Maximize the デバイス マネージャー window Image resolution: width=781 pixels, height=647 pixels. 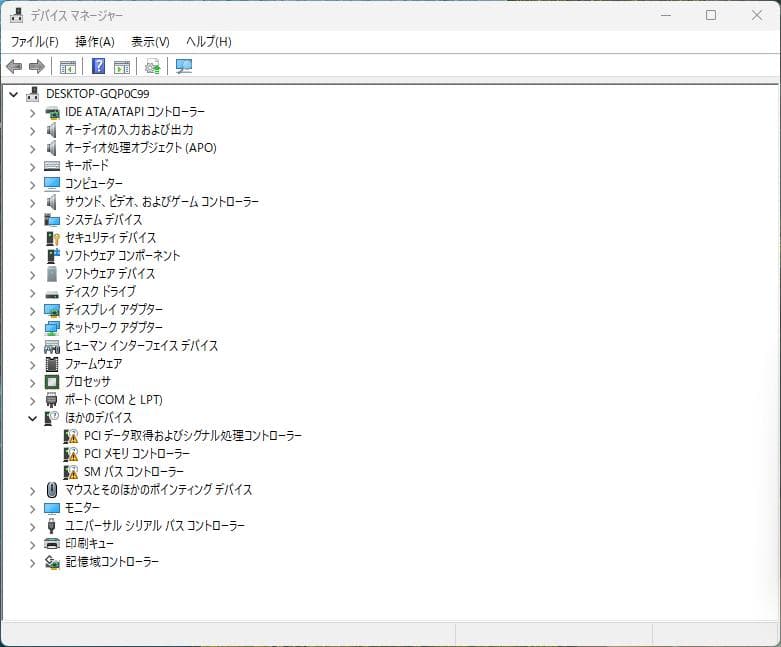pos(711,15)
